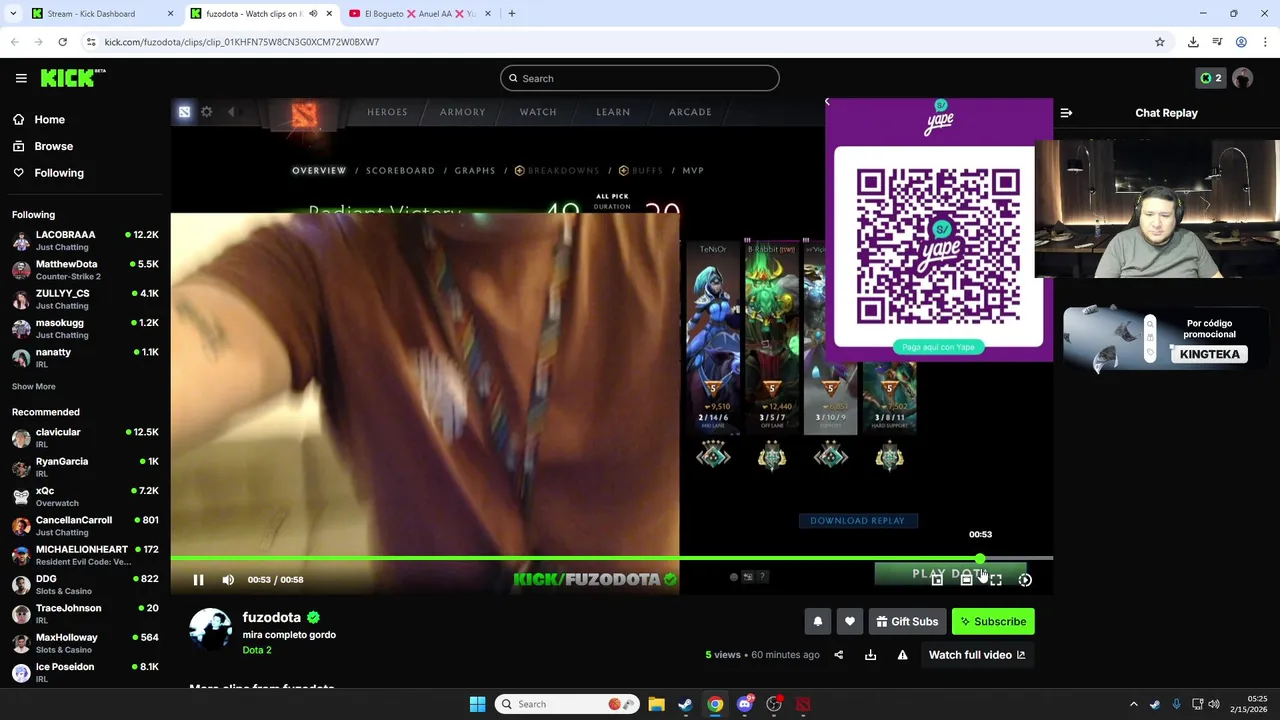Toggle mini player mode icon
1280x720 pixels.
click(937, 580)
